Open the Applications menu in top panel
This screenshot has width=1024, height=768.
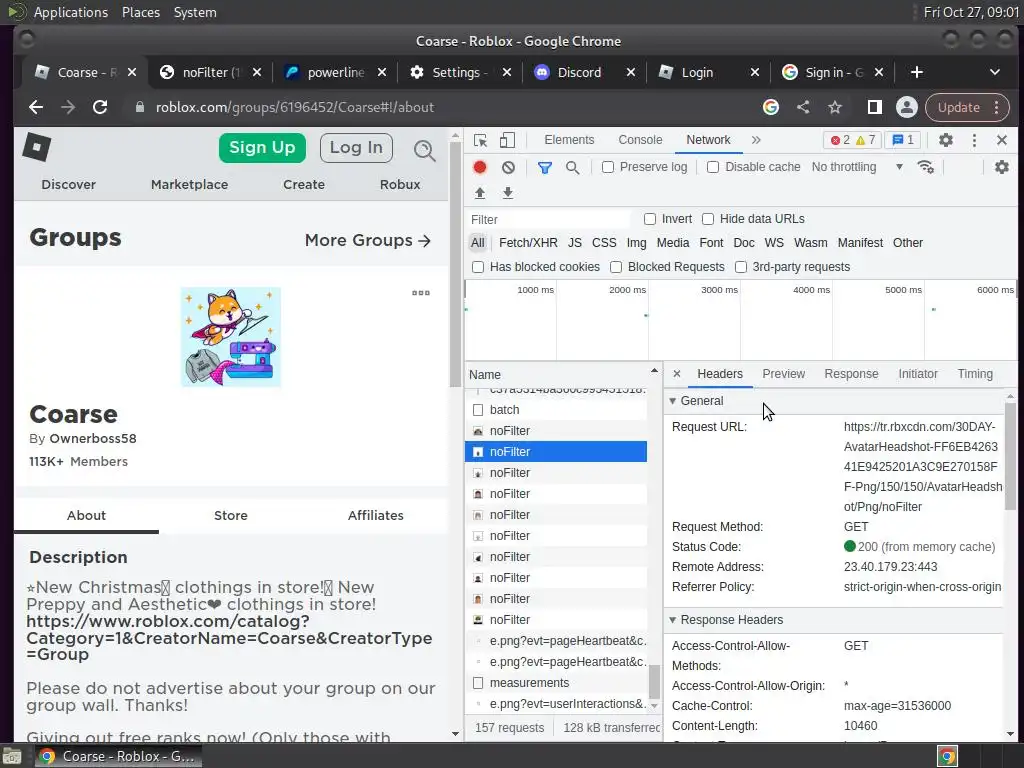tap(71, 12)
